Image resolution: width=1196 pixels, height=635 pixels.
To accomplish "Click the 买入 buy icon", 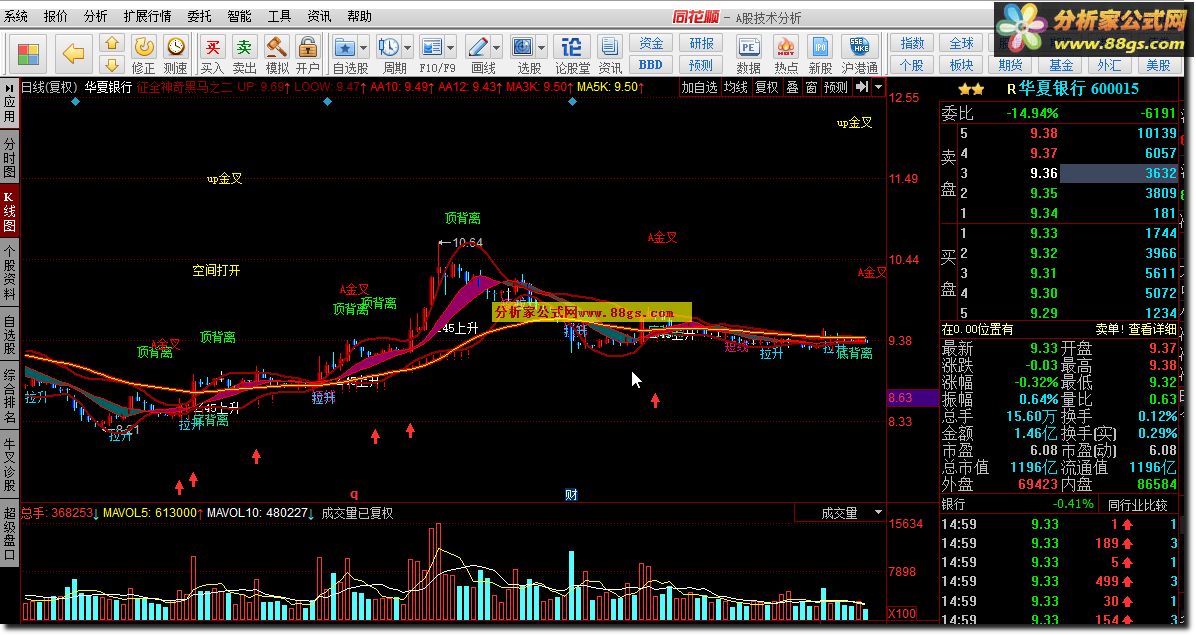I will tap(212, 47).
